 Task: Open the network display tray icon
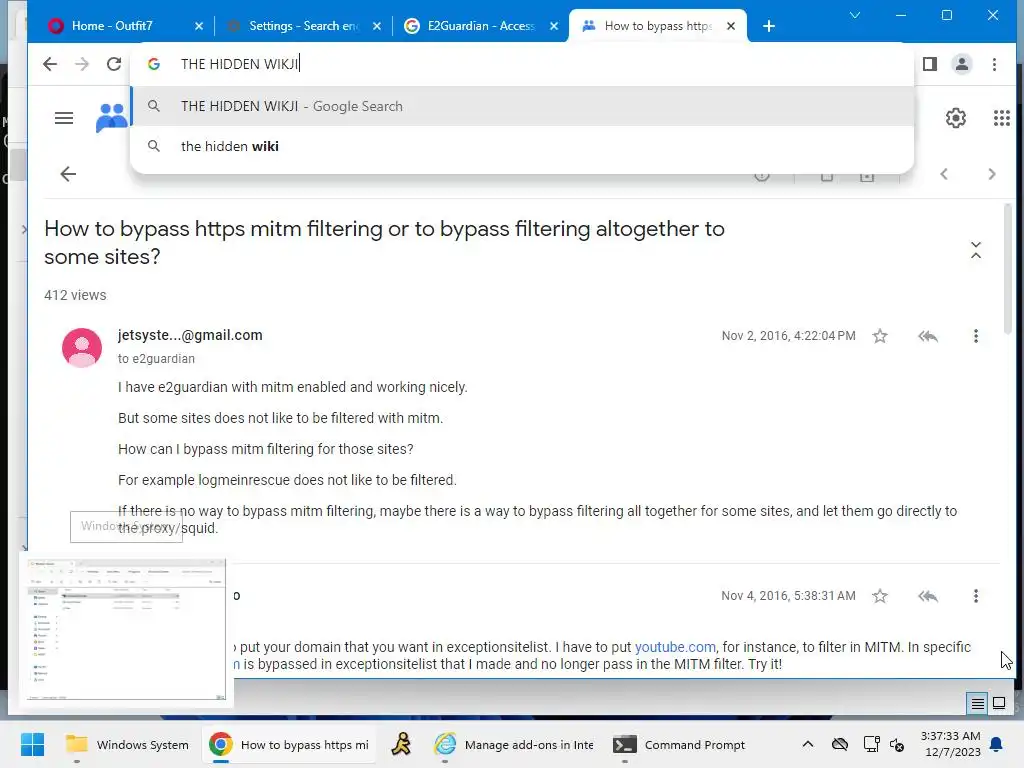[871, 744]
